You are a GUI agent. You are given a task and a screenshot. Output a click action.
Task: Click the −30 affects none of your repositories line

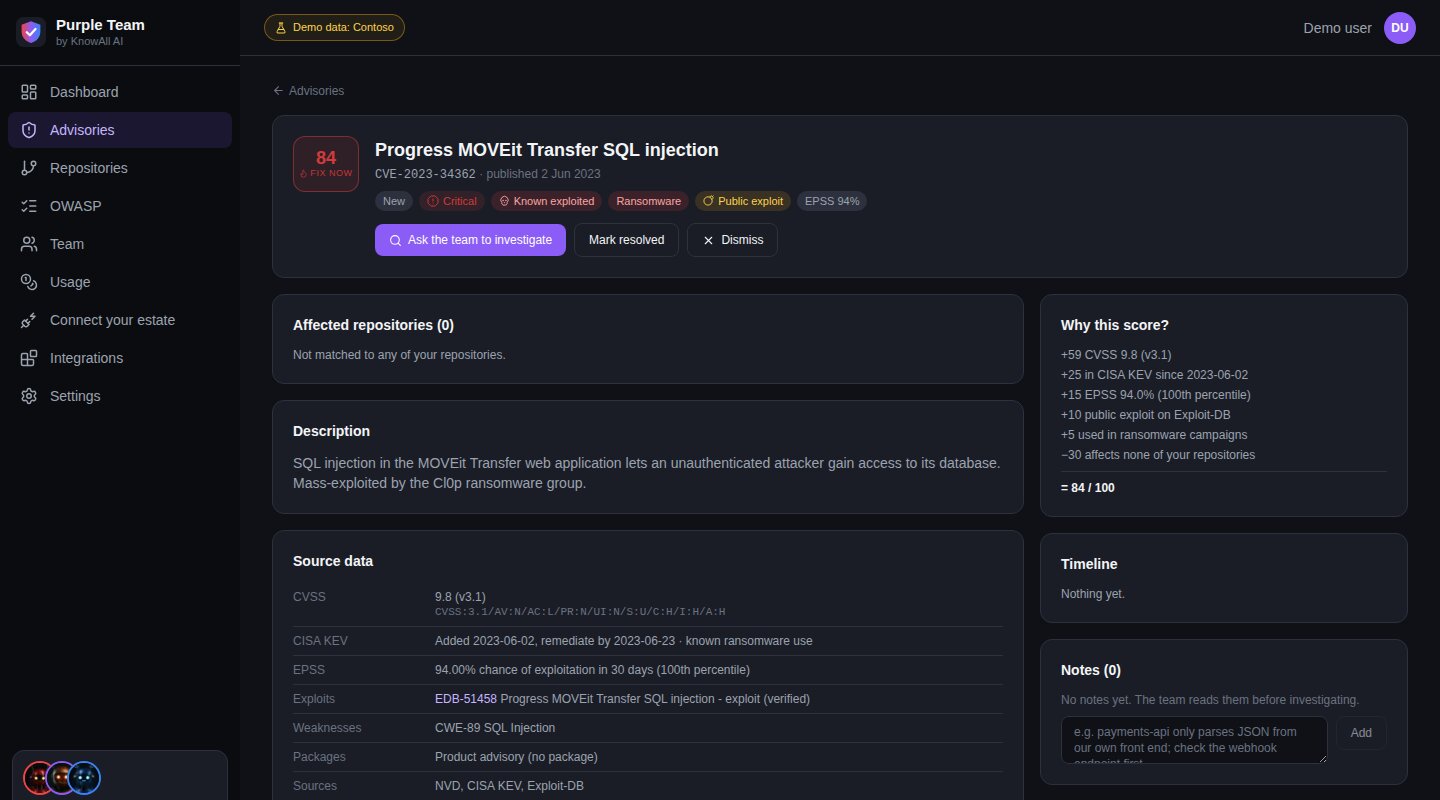point(1158,455)
